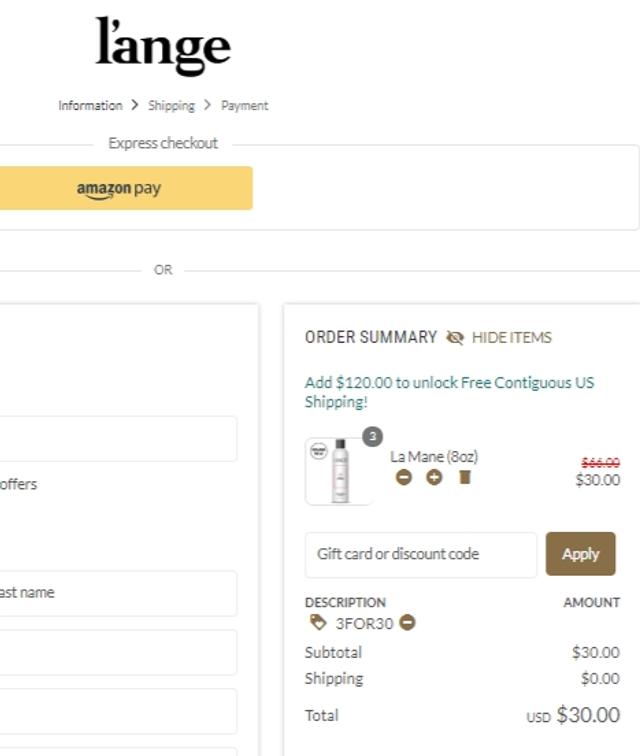The image size is (640, 756).
Task: Click the 3FOR30 discount tag icon
Action: click(x=318, y=623)
